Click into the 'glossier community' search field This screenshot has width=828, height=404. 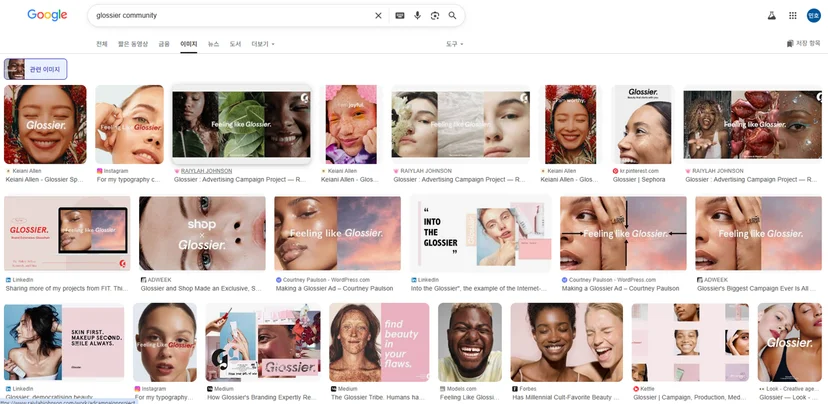[232, 16]
